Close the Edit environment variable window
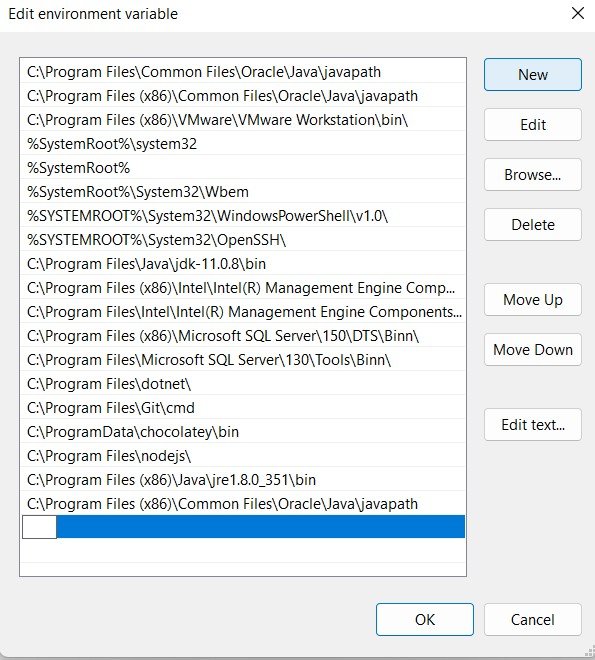The image size is (595, 660). click(578, 13)
